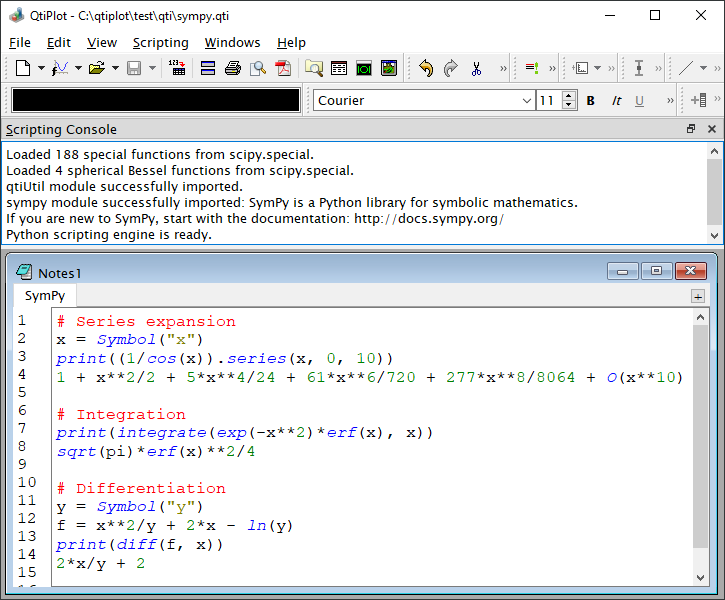Click the Cut scissors icon
The image size is (725, 600).
tap(476, 68)
